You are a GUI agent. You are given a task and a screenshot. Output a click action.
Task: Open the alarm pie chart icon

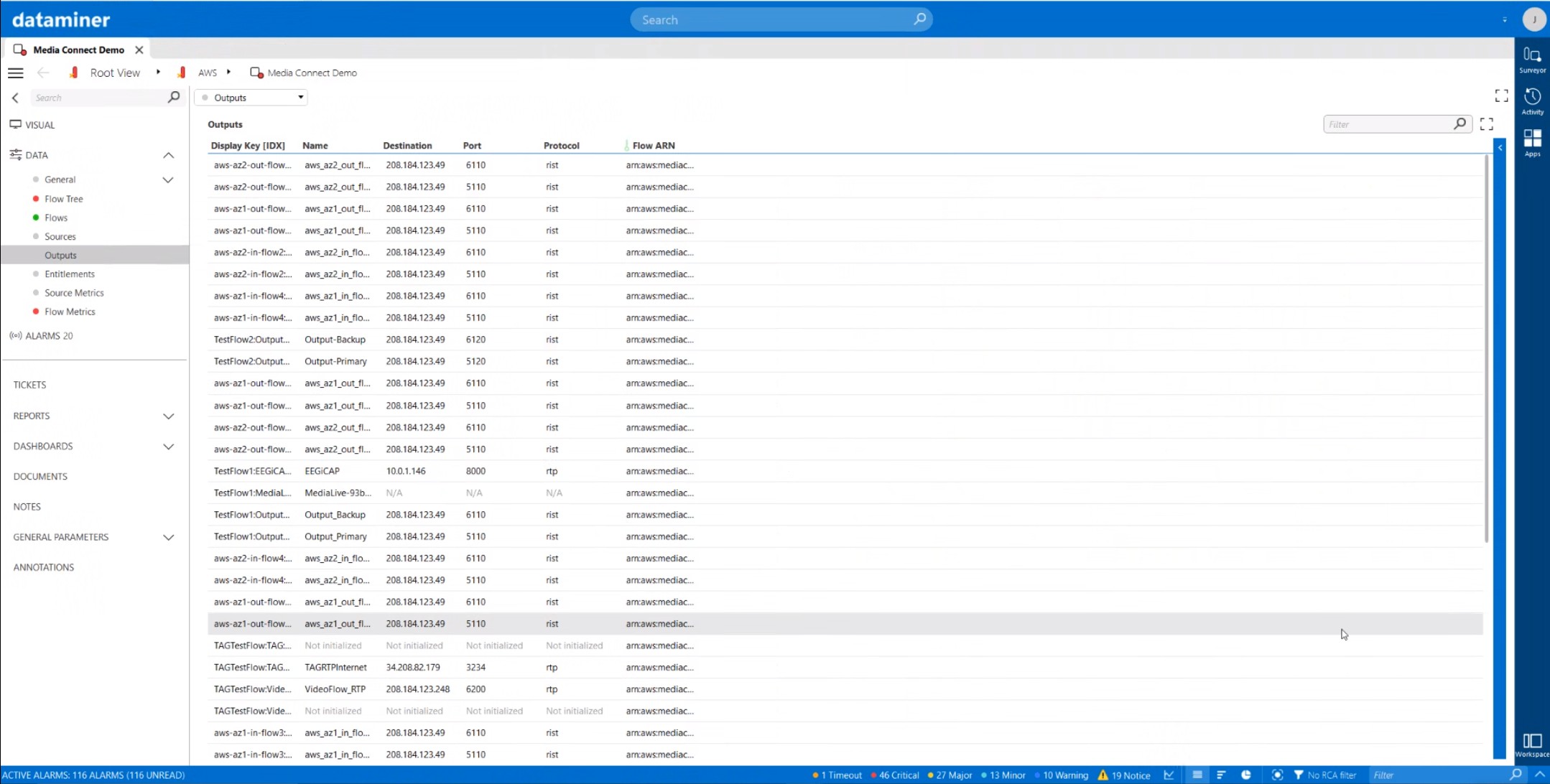pyautogui.click(x=1246, y=775)
